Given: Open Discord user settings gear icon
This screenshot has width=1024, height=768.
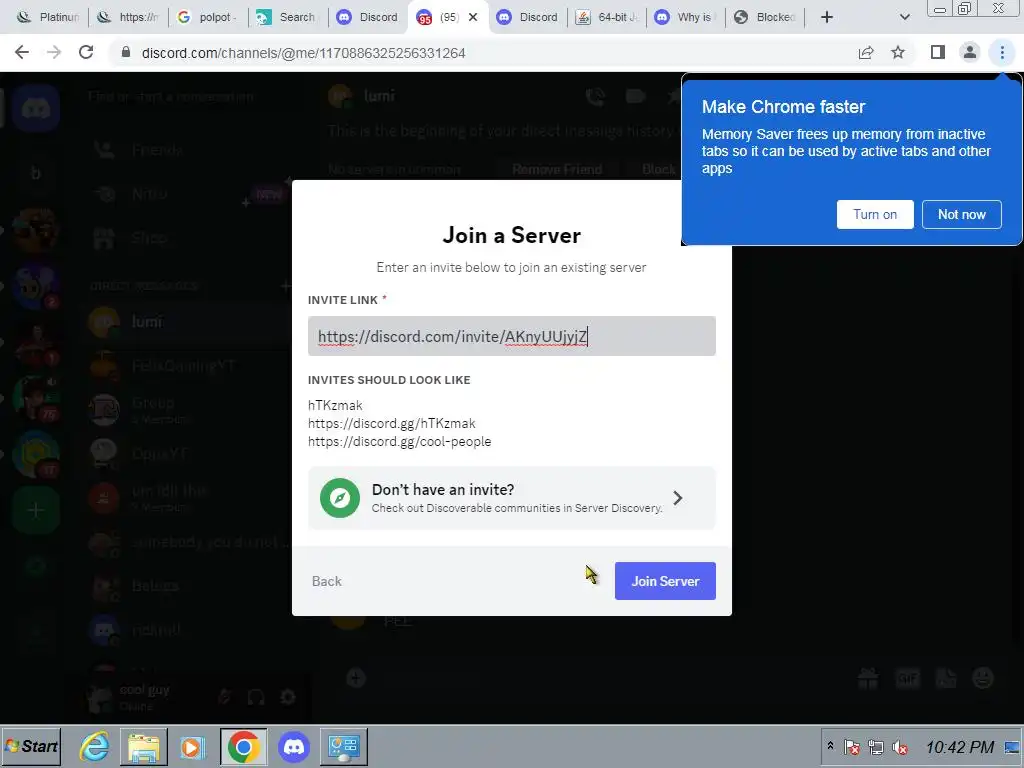Looking at the screenshot, I should click(x=287, y=697).
